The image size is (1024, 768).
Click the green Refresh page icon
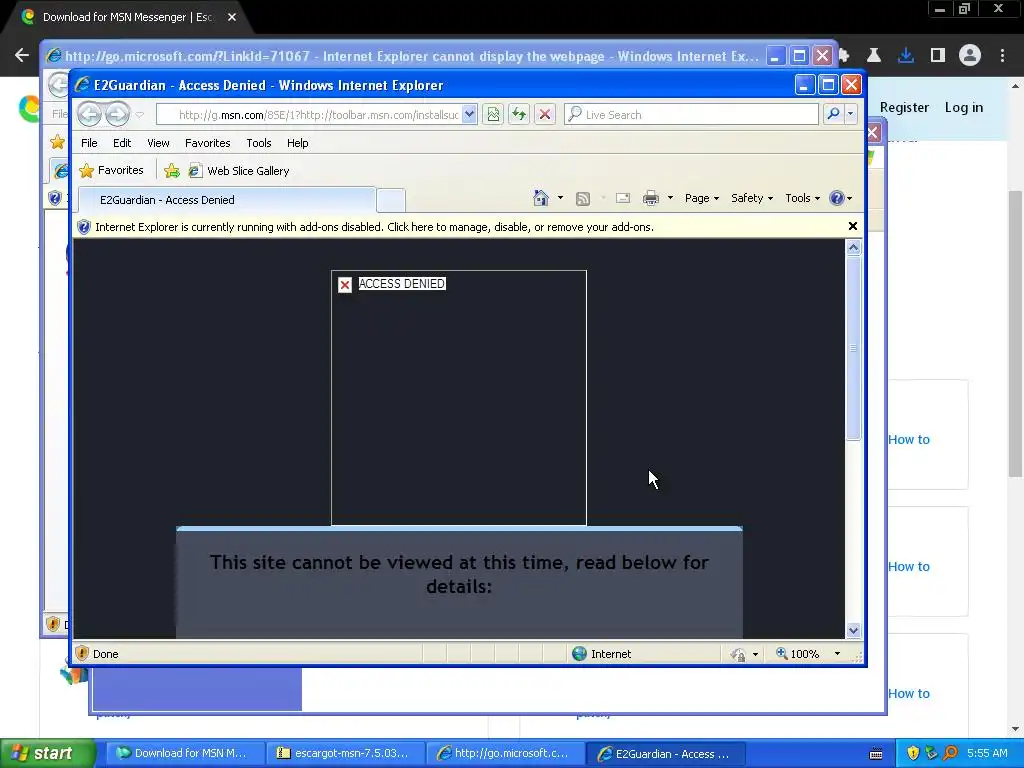(519, 115)
